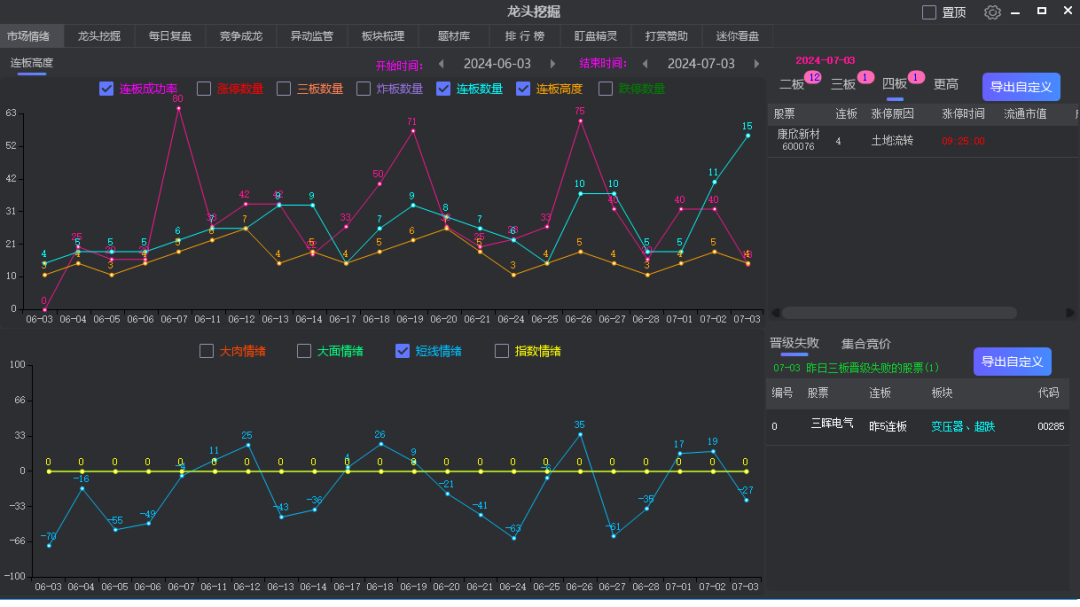The image size is (1080, 607).
Task: Select the 连板高度 sub-tab above the chart
Action: click(x=32, y=63)
